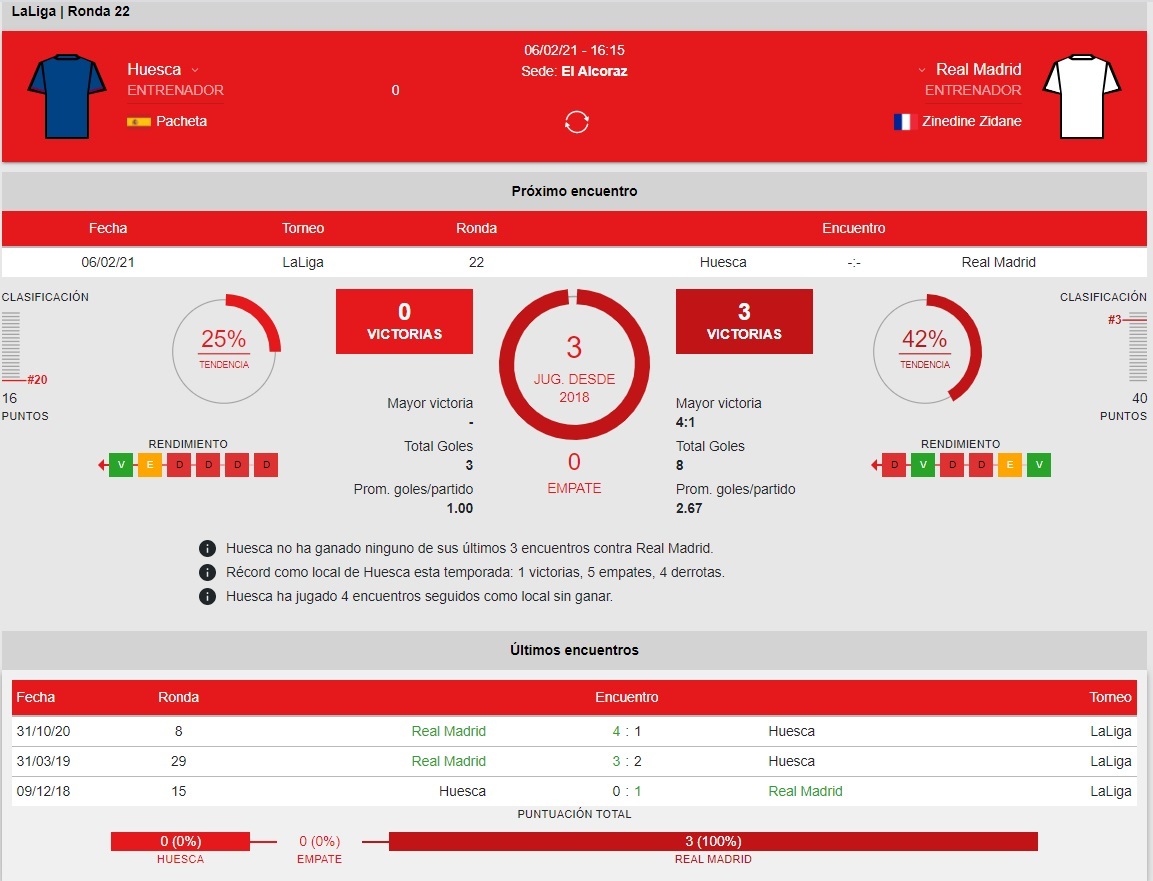
Task: Select the orange E box in Real Madrid rendimiento
Action: pyautogui.click(x=1010, y=465)
